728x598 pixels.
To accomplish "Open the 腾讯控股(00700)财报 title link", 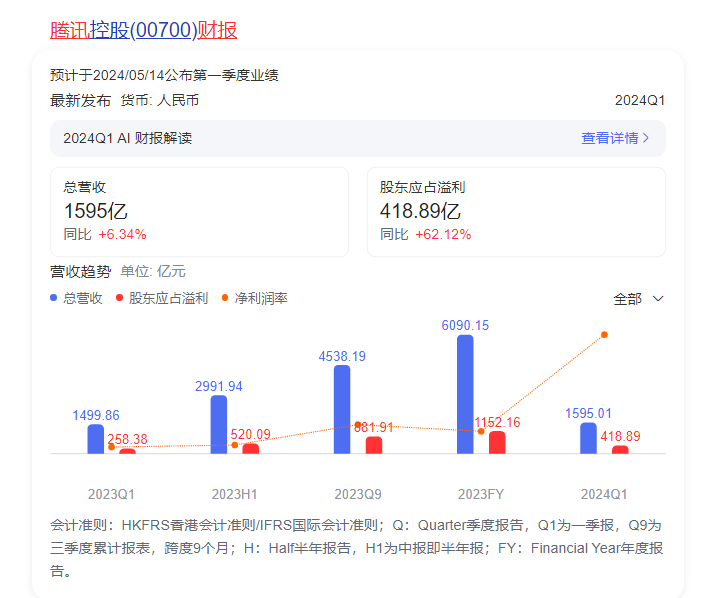I will (x=143, y=30).
